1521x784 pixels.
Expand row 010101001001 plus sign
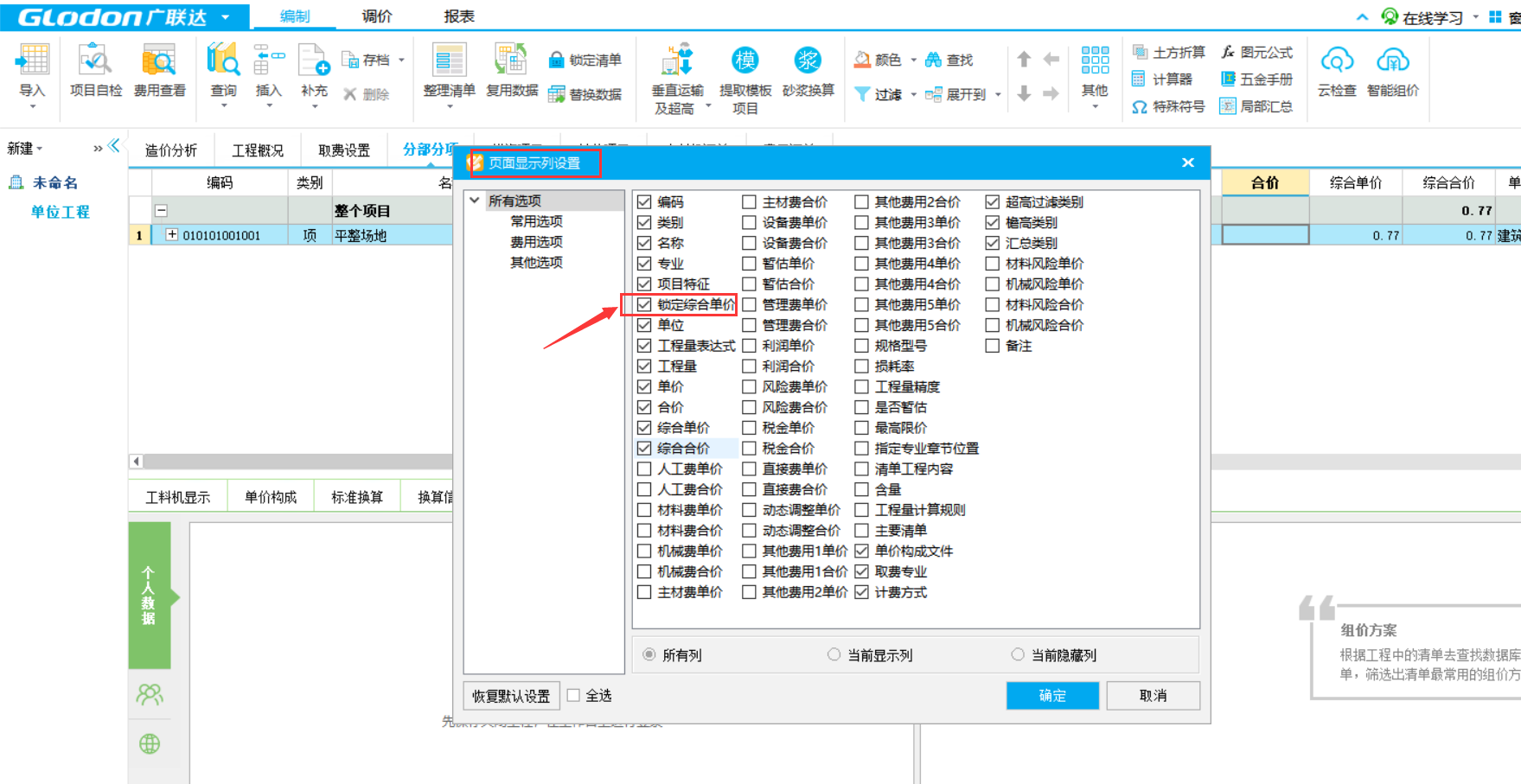click(171, 234)
